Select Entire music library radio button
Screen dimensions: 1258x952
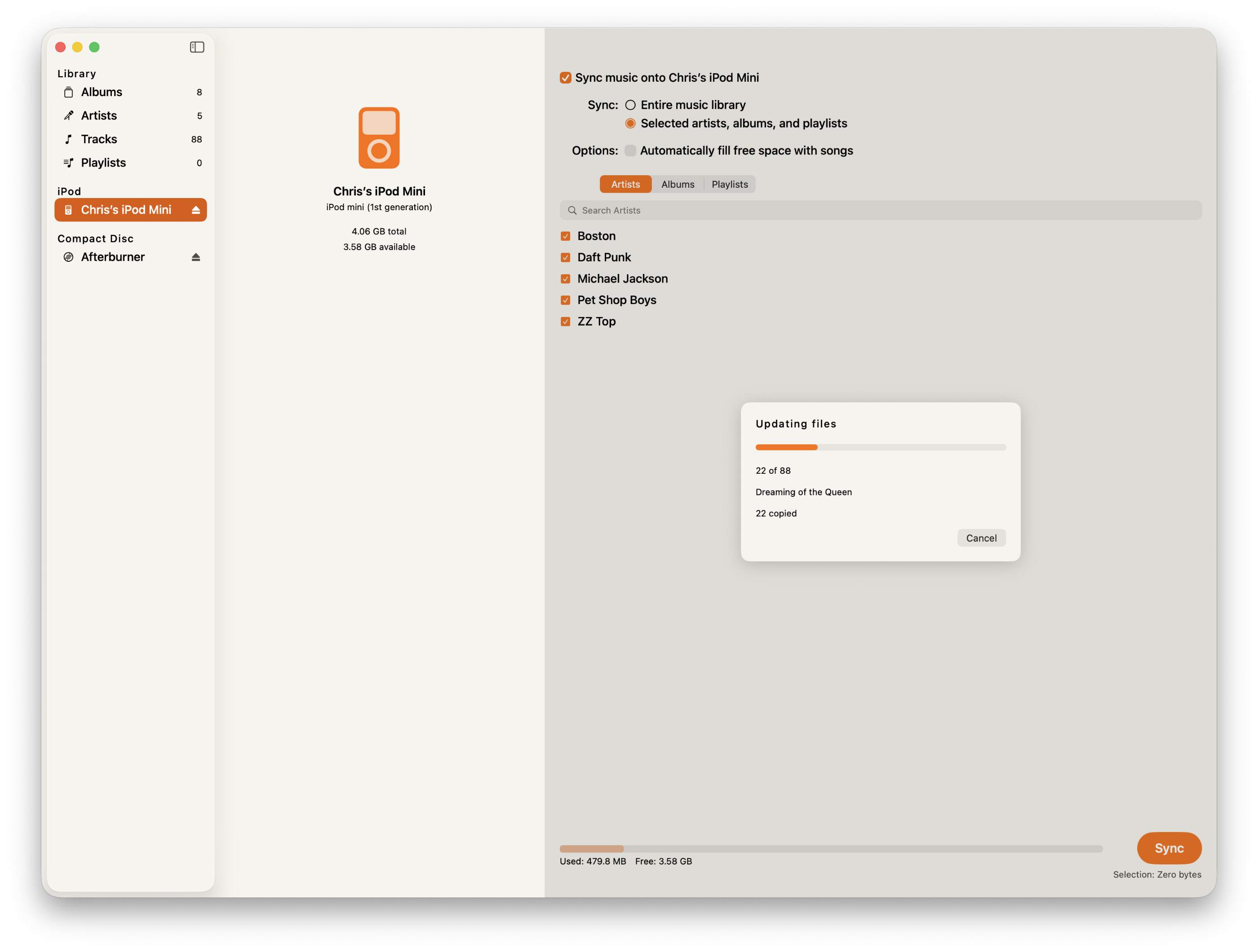[x=630, y=105]
